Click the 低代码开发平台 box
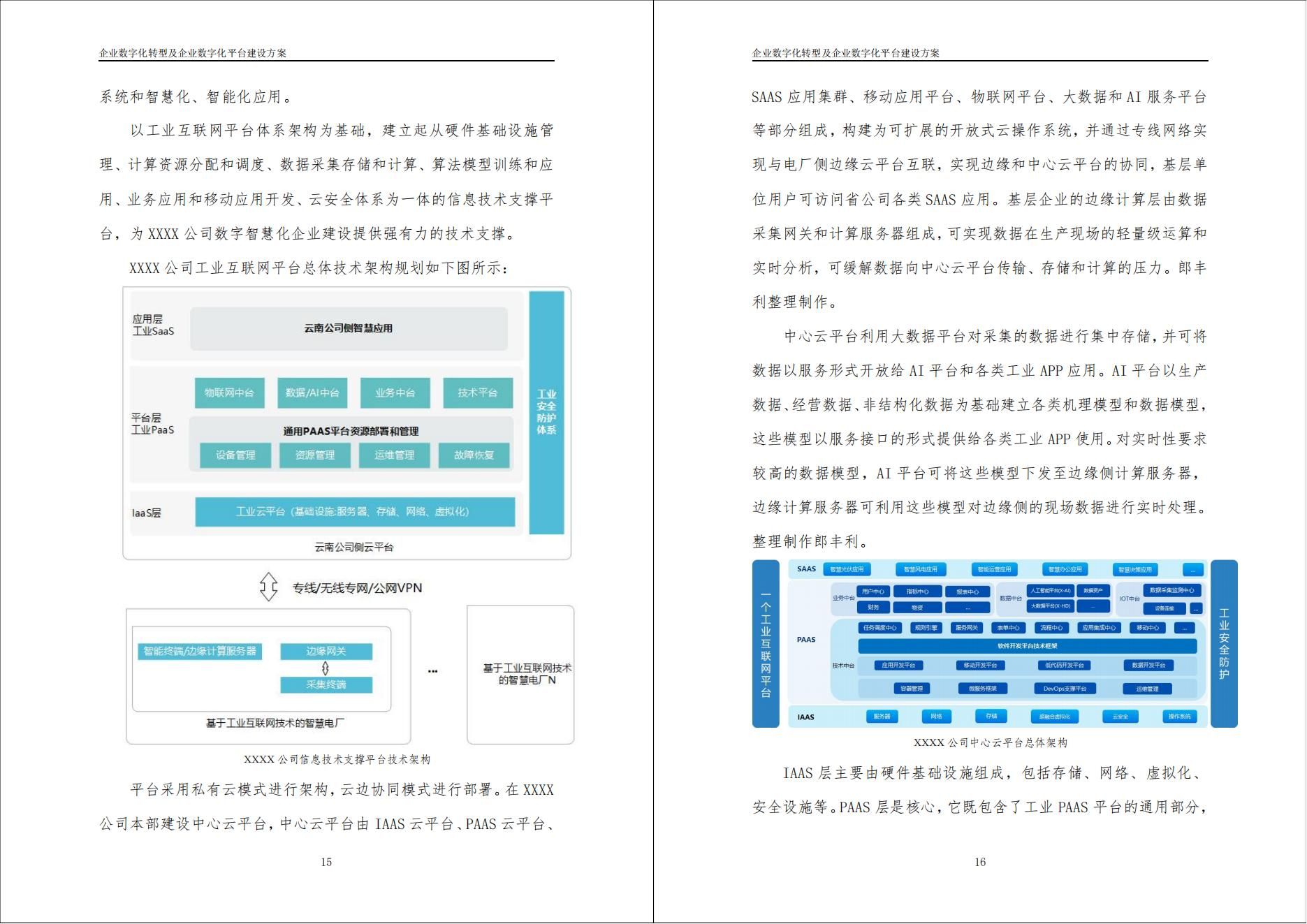This screenshot has width=1307, height=924. point(1064,666)
